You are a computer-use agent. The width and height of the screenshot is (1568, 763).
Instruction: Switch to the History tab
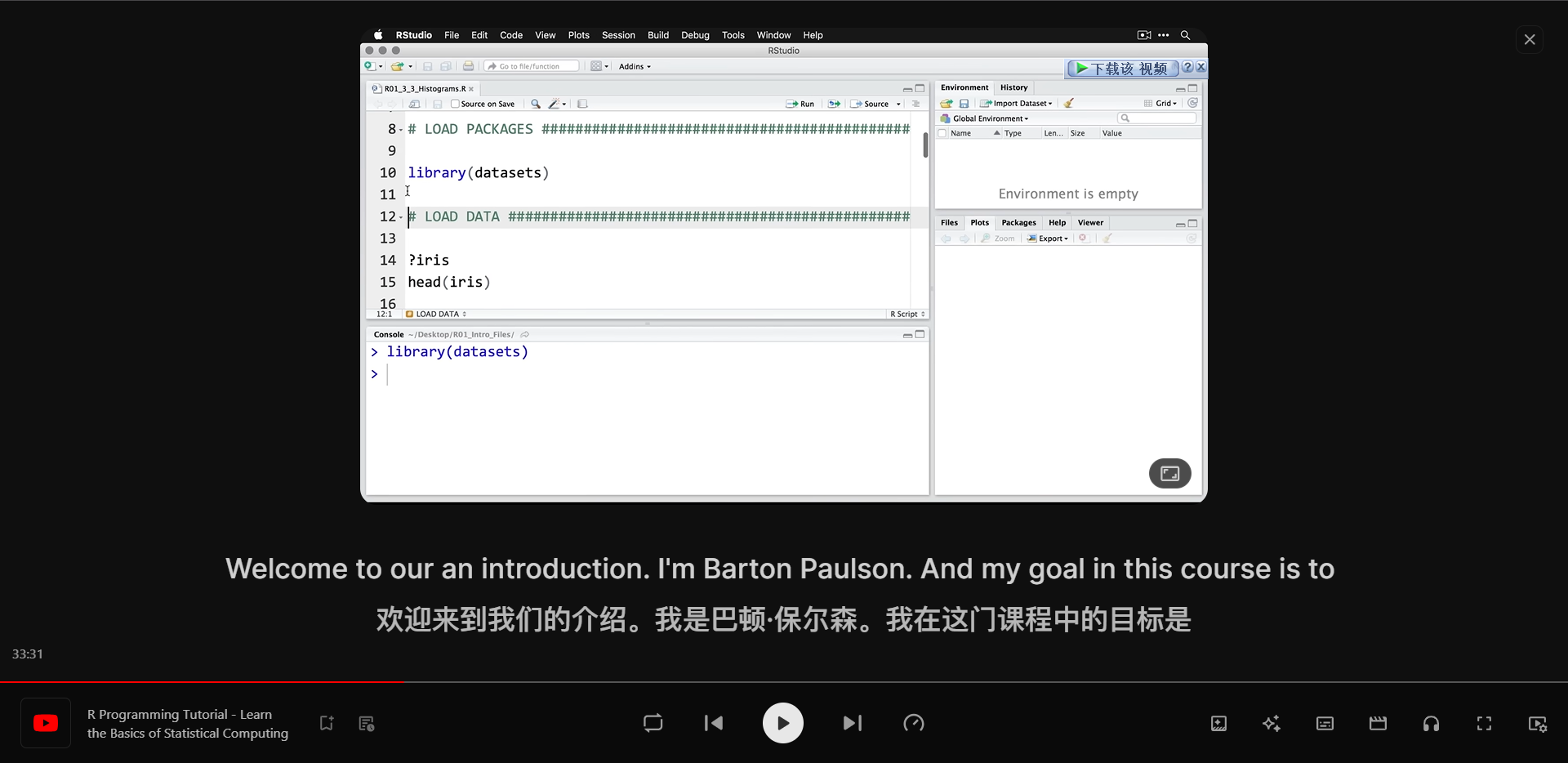1013,87
